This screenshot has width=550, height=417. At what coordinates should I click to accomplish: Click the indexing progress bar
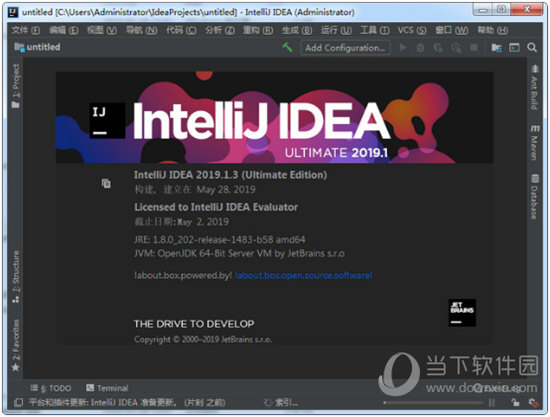[x=433, y=403]
